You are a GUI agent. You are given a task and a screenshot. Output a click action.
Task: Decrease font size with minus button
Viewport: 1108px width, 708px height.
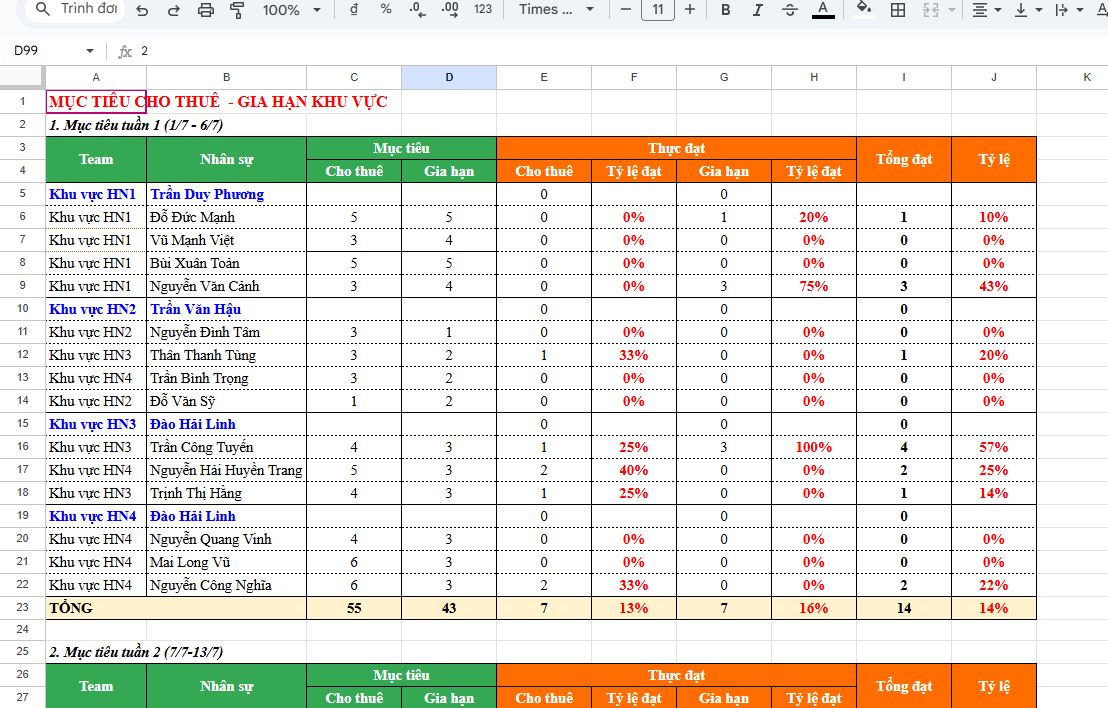point(625,10)
